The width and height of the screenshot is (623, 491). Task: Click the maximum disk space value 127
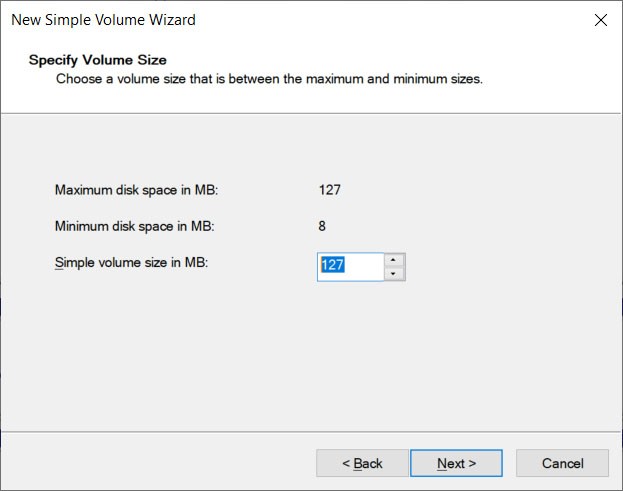(x=330, y=189)
